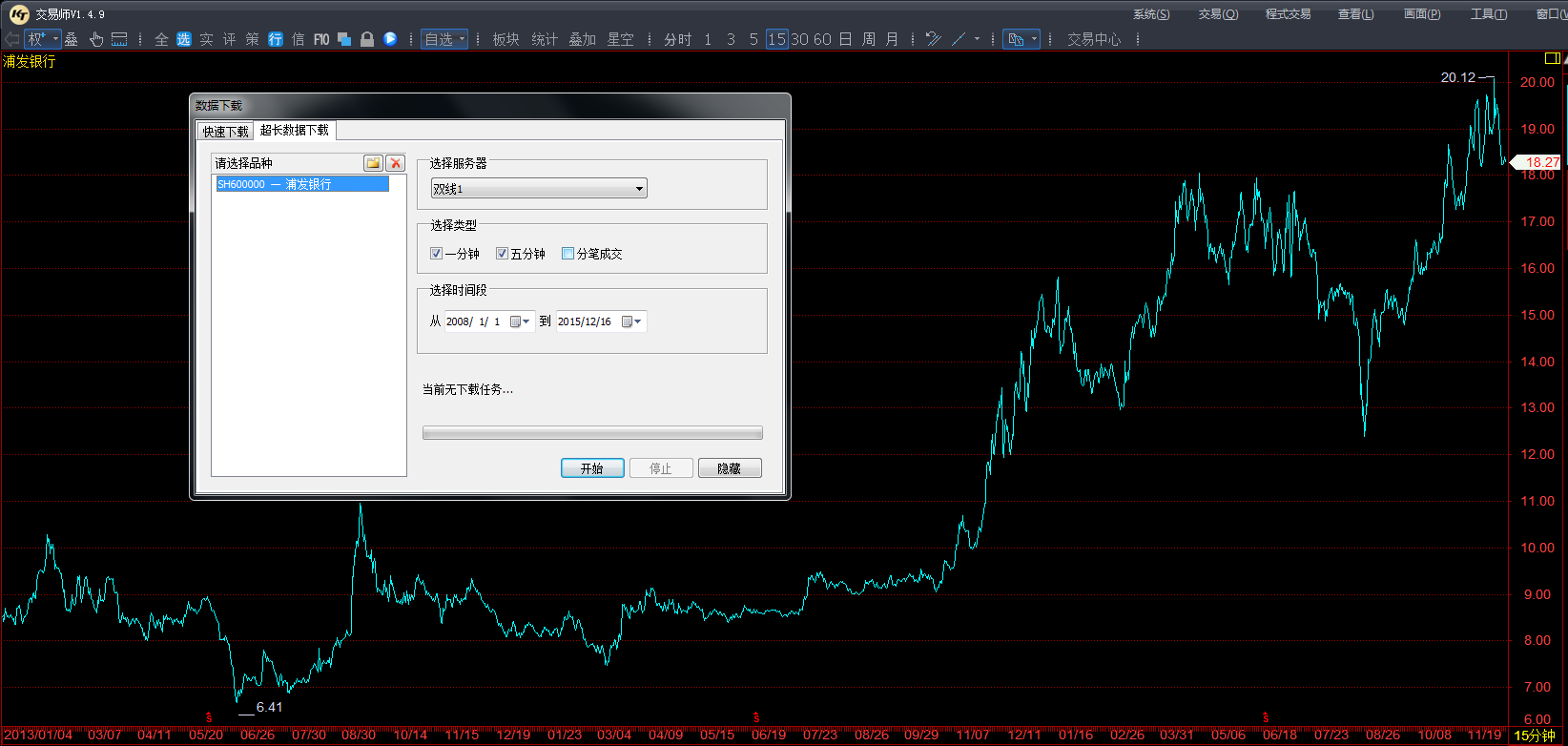The height and width of the screenshot is (746, 1568).
Task: Click the lock icon in toolbar
Action: [367, 39]
